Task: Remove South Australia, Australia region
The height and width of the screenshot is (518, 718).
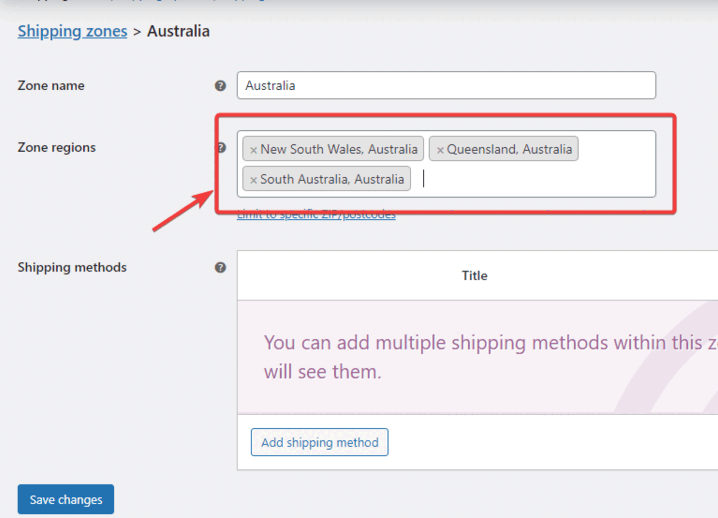Action: [x=253, y=180]
